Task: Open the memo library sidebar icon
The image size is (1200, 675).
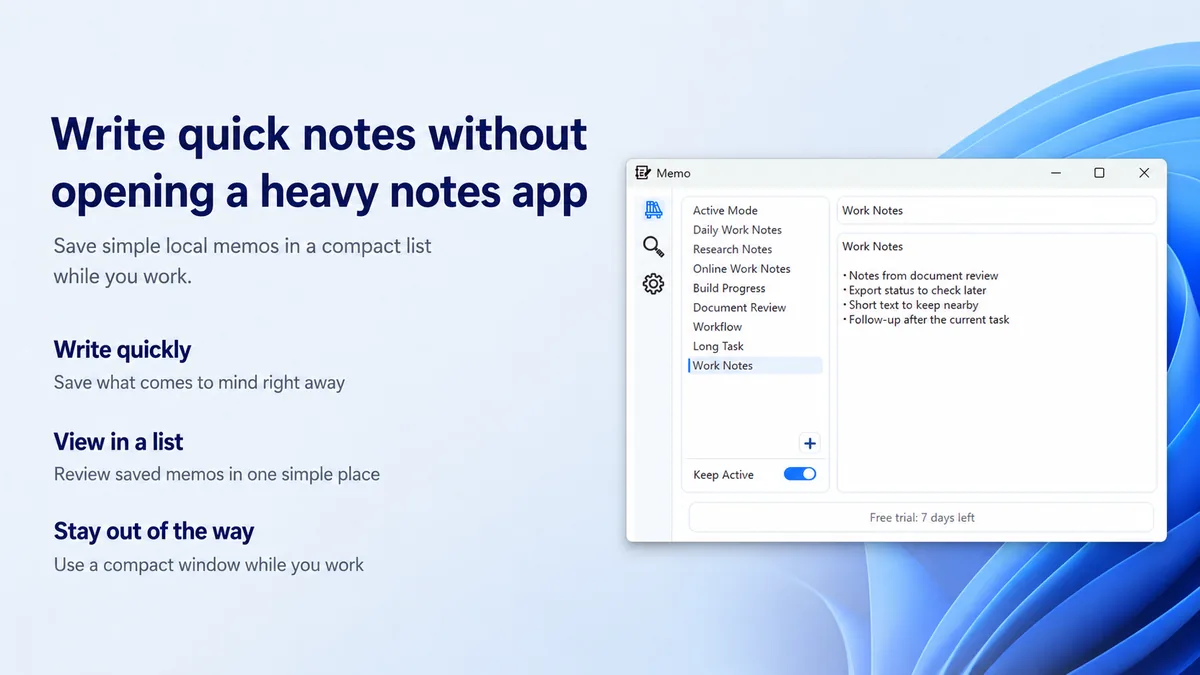Action: (x=653, y=210)
